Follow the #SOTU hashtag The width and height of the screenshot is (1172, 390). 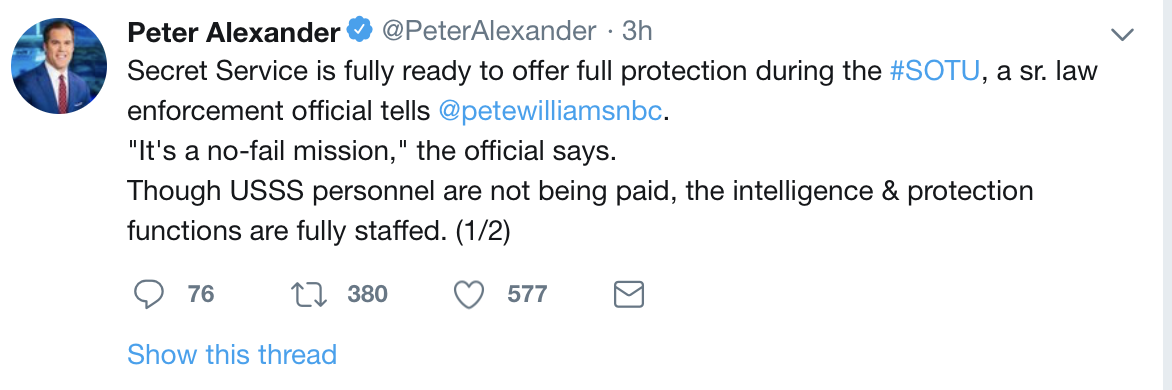pyautogui.click(x=934, y=72)
